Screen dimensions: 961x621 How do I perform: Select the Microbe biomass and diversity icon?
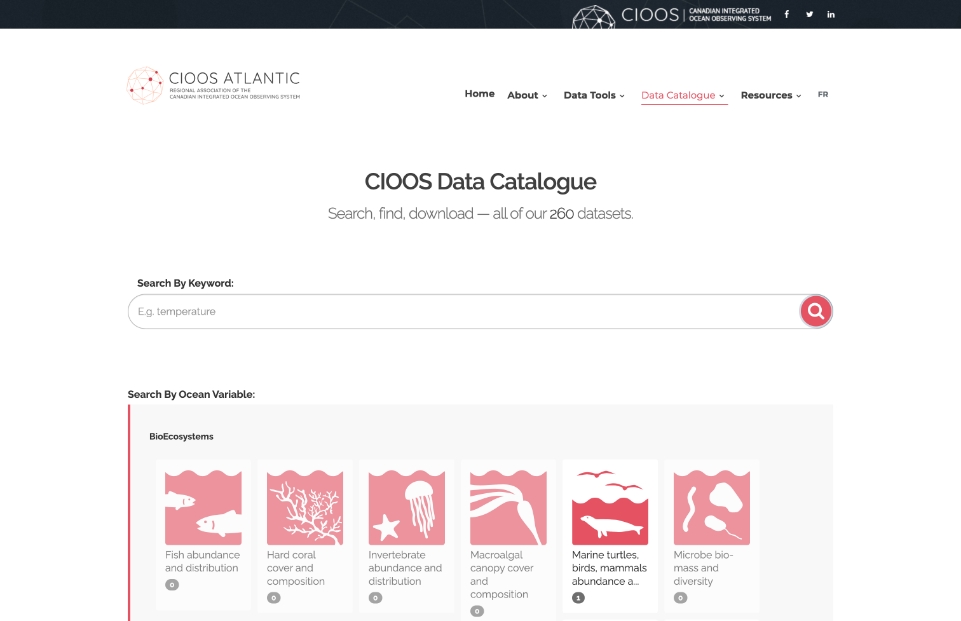pyautogui.click(x=711, y=508)
